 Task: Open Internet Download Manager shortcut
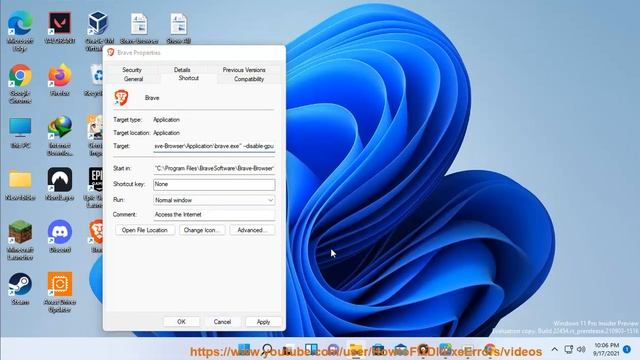(x=60, y=127)
